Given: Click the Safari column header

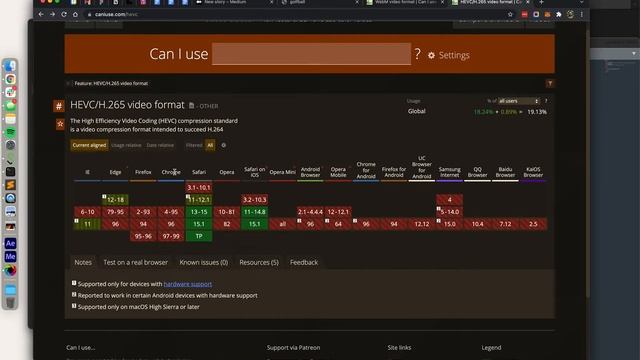Looking at the screenshot, I should click(x=199, y=172).
